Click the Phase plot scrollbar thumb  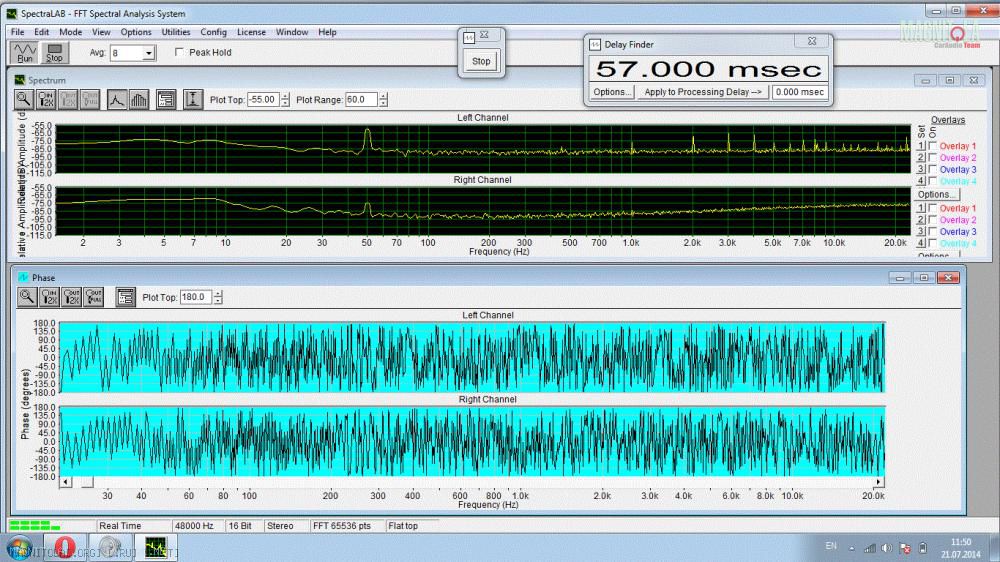tap(87, 482)
